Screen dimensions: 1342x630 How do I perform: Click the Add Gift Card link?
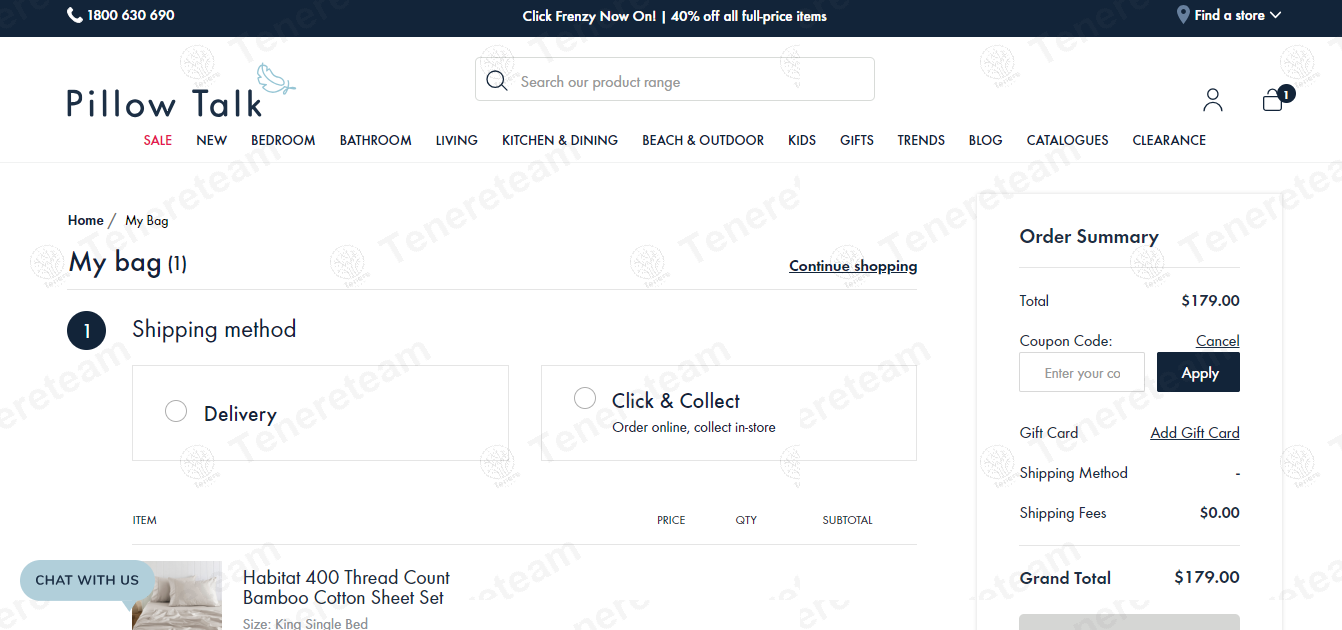point(1195,433)
